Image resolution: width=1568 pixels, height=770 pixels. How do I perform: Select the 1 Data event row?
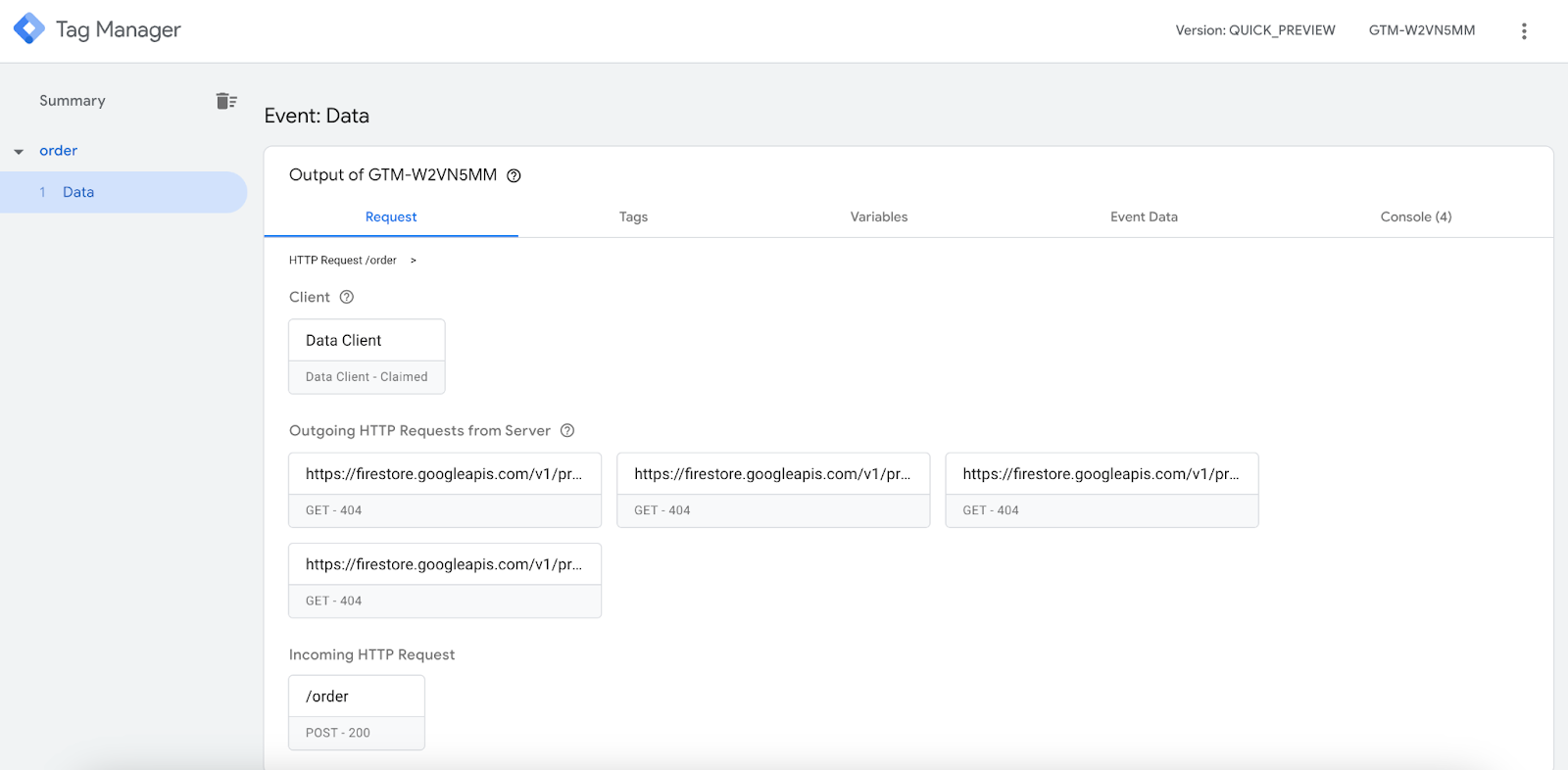123,192
